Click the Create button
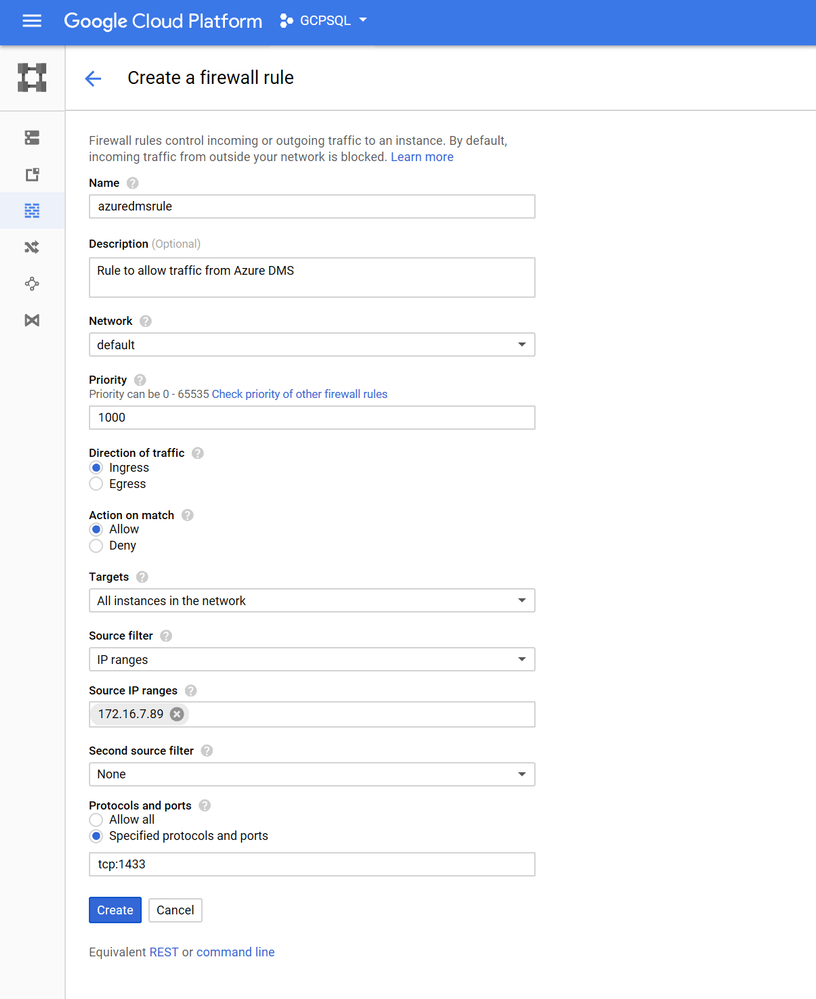Image resolution: width=816 pixels, height=999 pixels. 115,910
